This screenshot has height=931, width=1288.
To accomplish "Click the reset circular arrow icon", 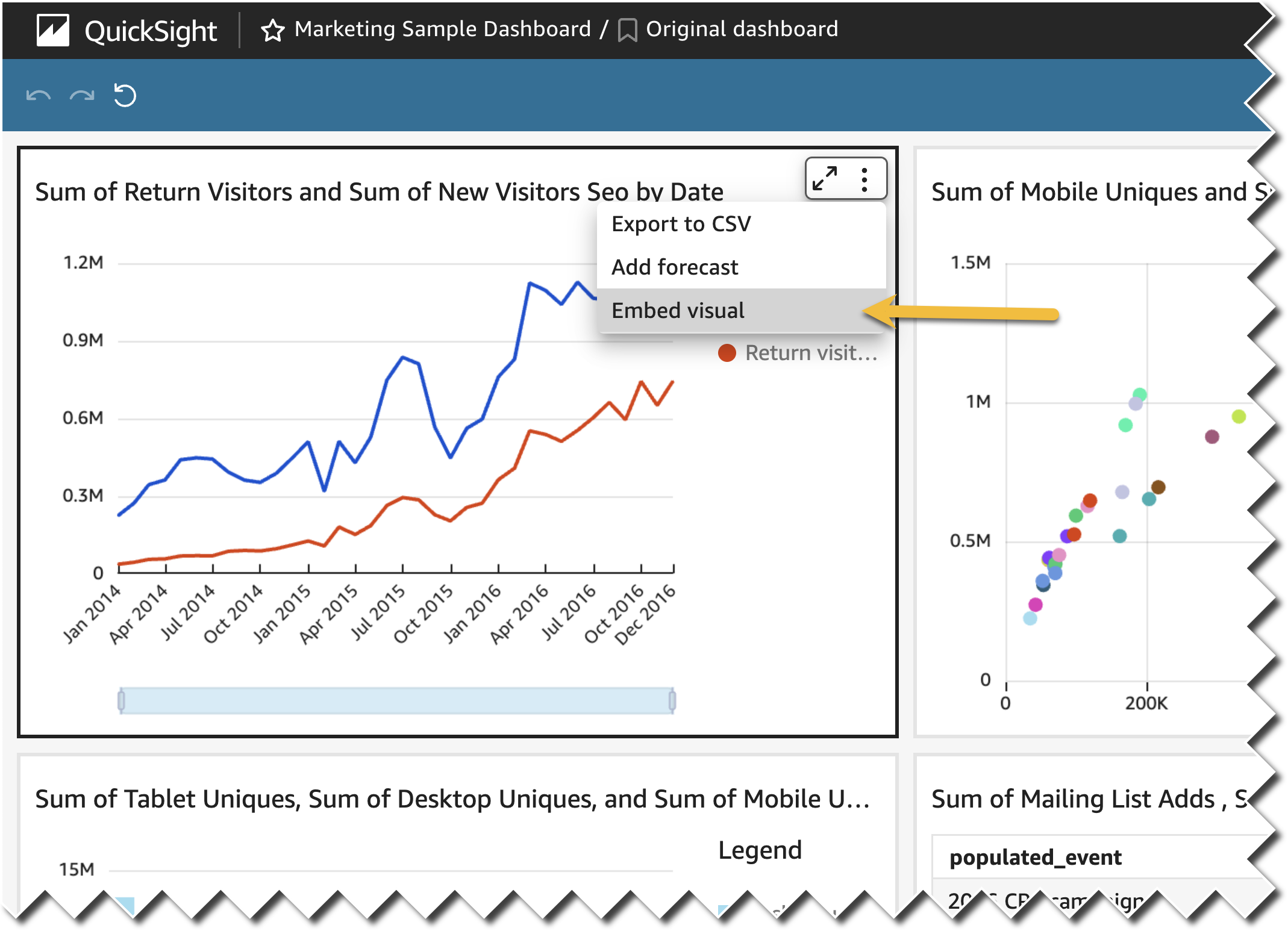I will click(125, 96).
